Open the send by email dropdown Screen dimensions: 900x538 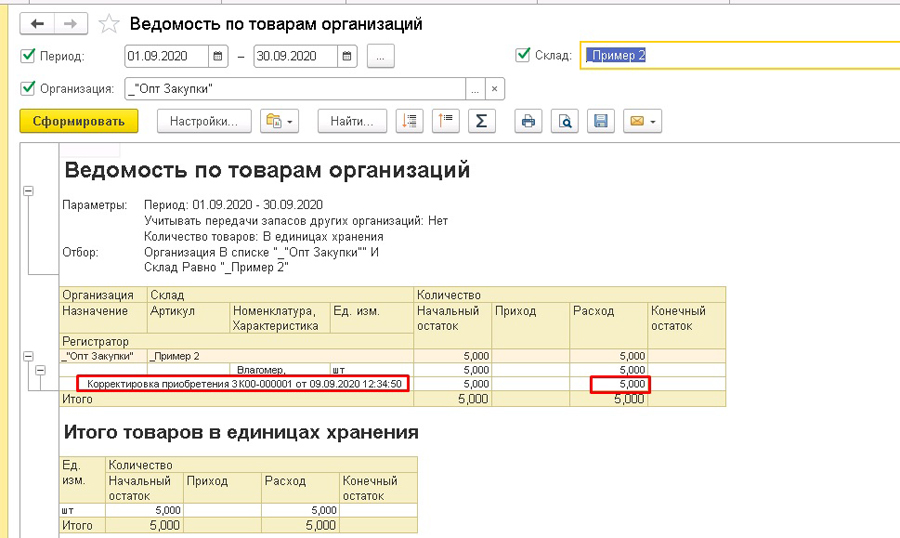tap(642, 122)
